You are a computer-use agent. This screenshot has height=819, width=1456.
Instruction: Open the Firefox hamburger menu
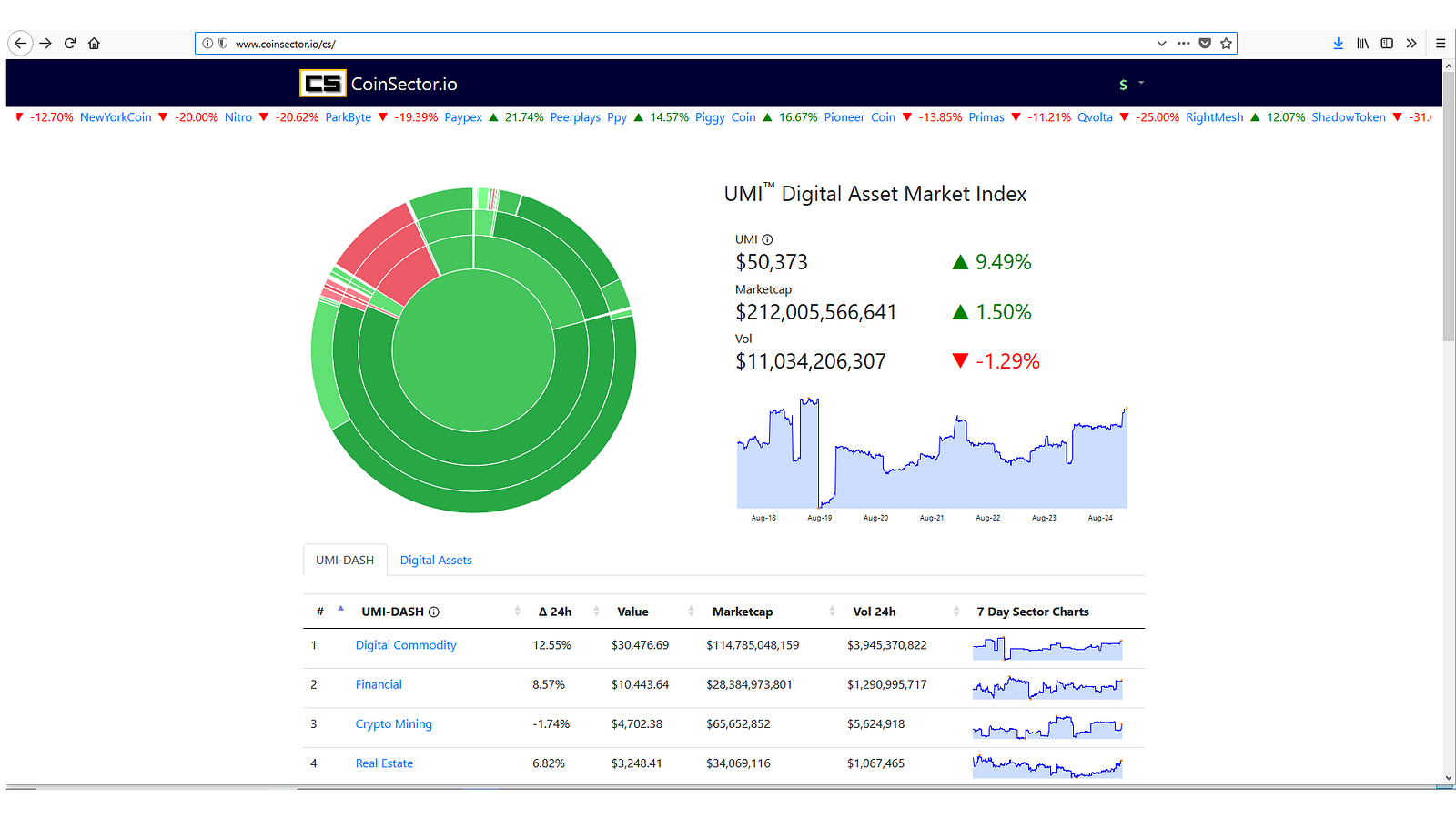click(x=1441, y=44)
